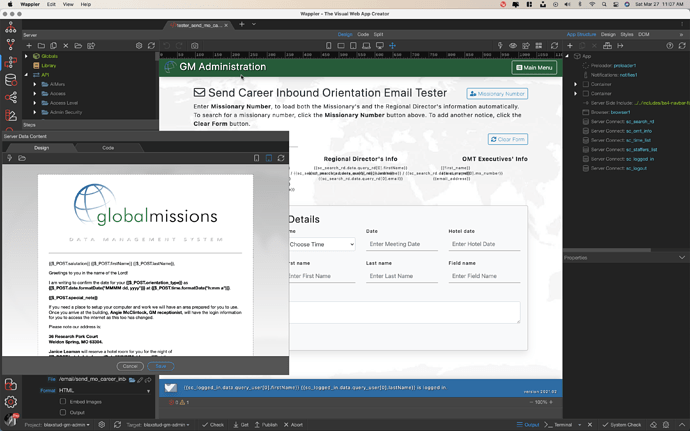
Task: Select laptop viewport icon
Action: tap(366, 45)
